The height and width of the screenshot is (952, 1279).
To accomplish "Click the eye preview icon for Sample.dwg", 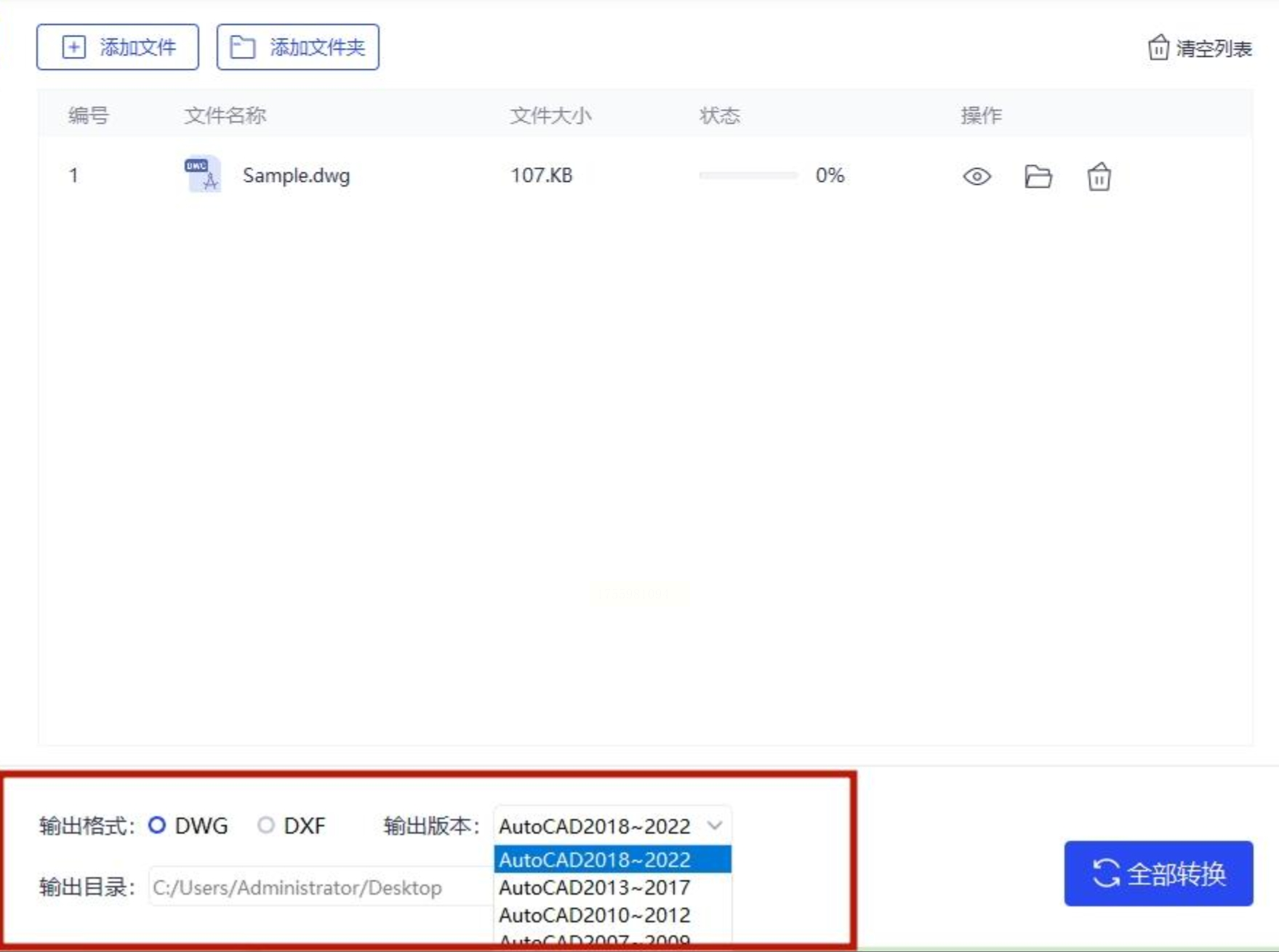I will pos(977,177).
